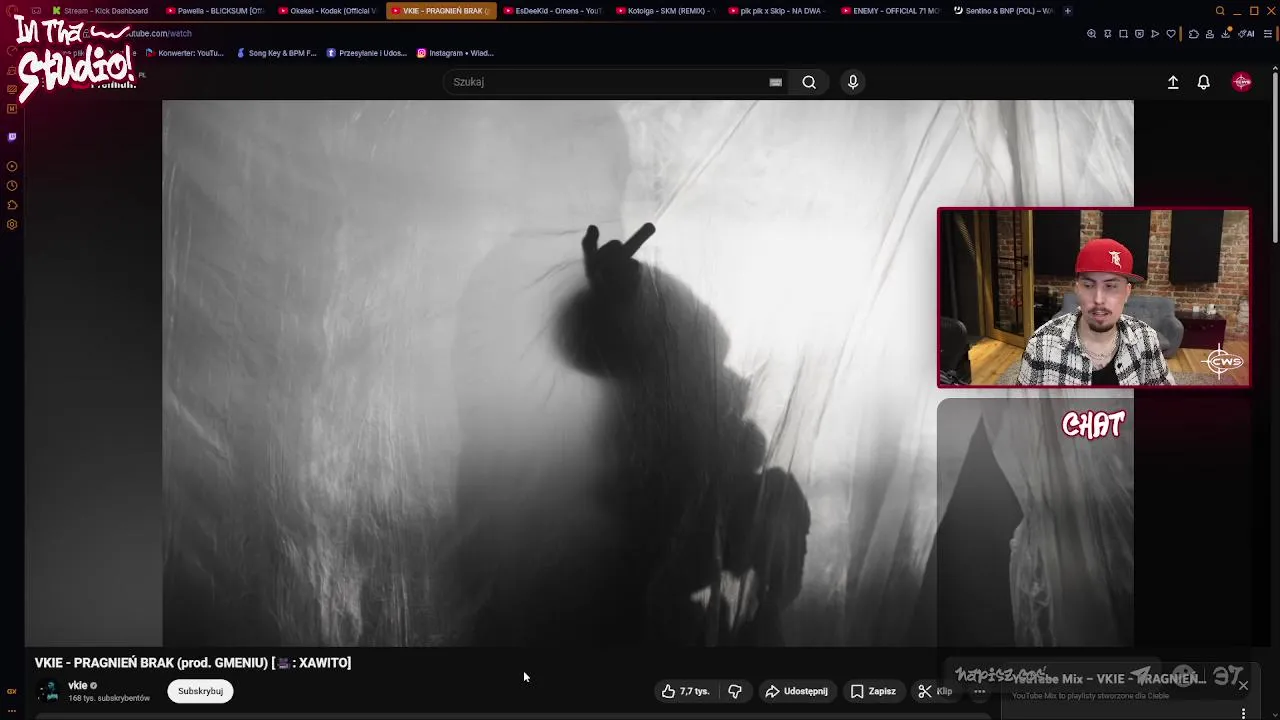This screenshot has height=720, width=1280.
Task: Switch to the Kotoiga - SKM (REMIX) tab
Action: click(x=665, y=11)
